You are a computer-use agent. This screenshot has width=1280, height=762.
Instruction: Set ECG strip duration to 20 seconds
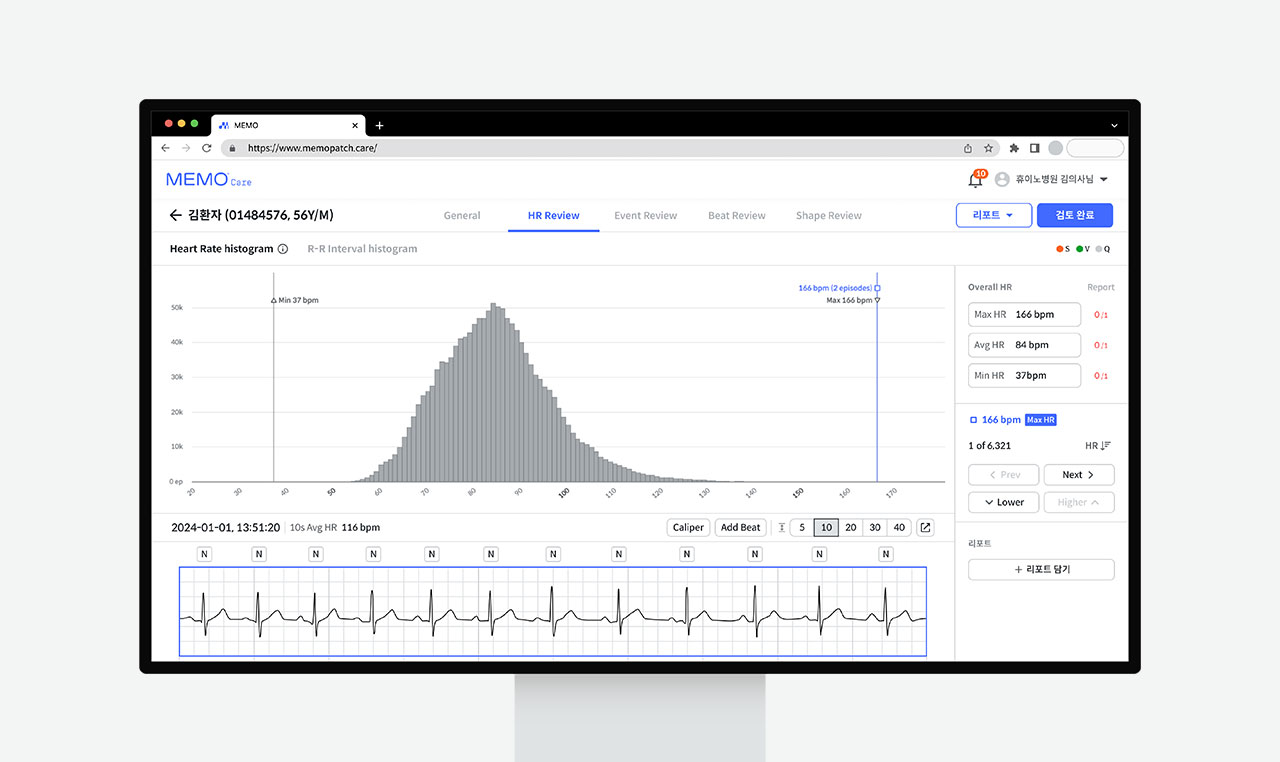coord(850,528)
